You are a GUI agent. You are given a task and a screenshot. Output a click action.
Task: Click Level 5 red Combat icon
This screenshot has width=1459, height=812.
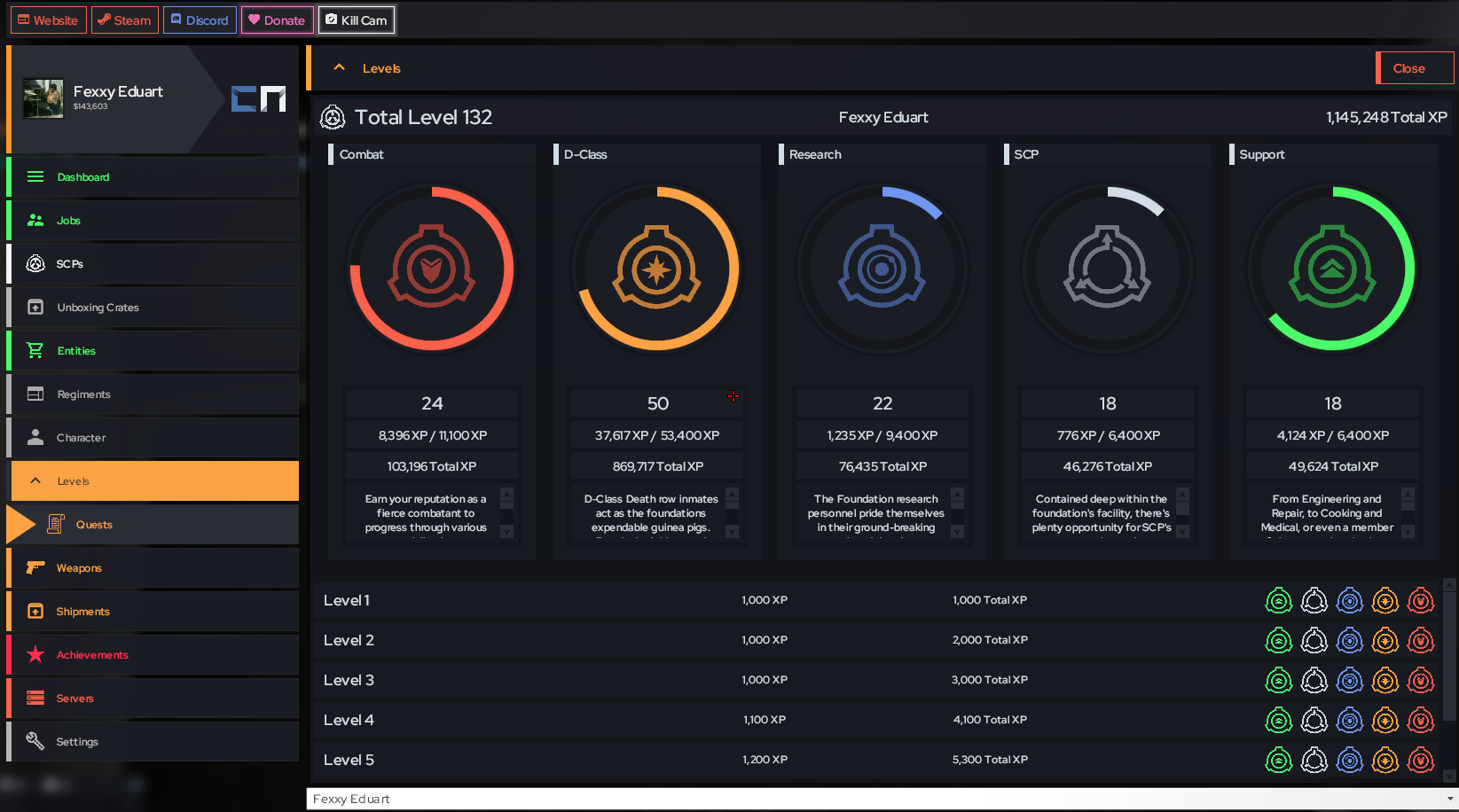point(1421,761)
